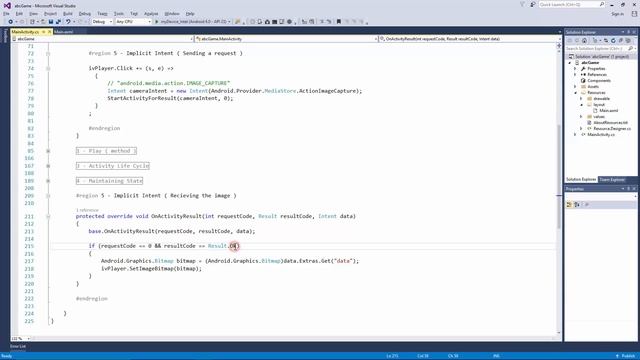The image size is (640, 360).
Task: Open the Window menu
Action: pyautogui.click(x=172, y=13)
